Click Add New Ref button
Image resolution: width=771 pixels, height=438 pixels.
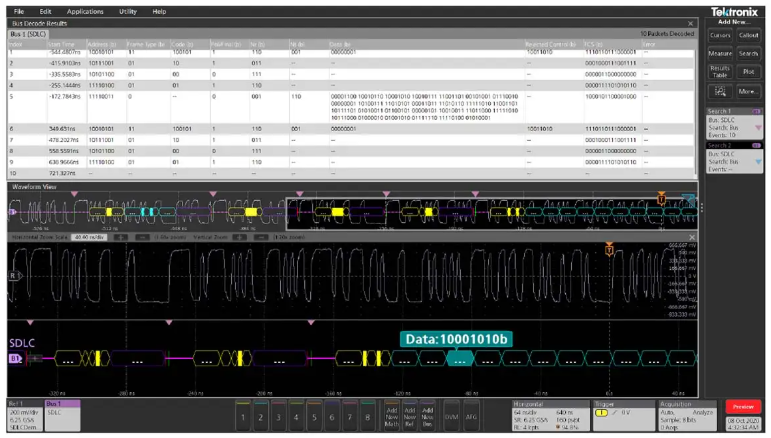pos(410,417)
